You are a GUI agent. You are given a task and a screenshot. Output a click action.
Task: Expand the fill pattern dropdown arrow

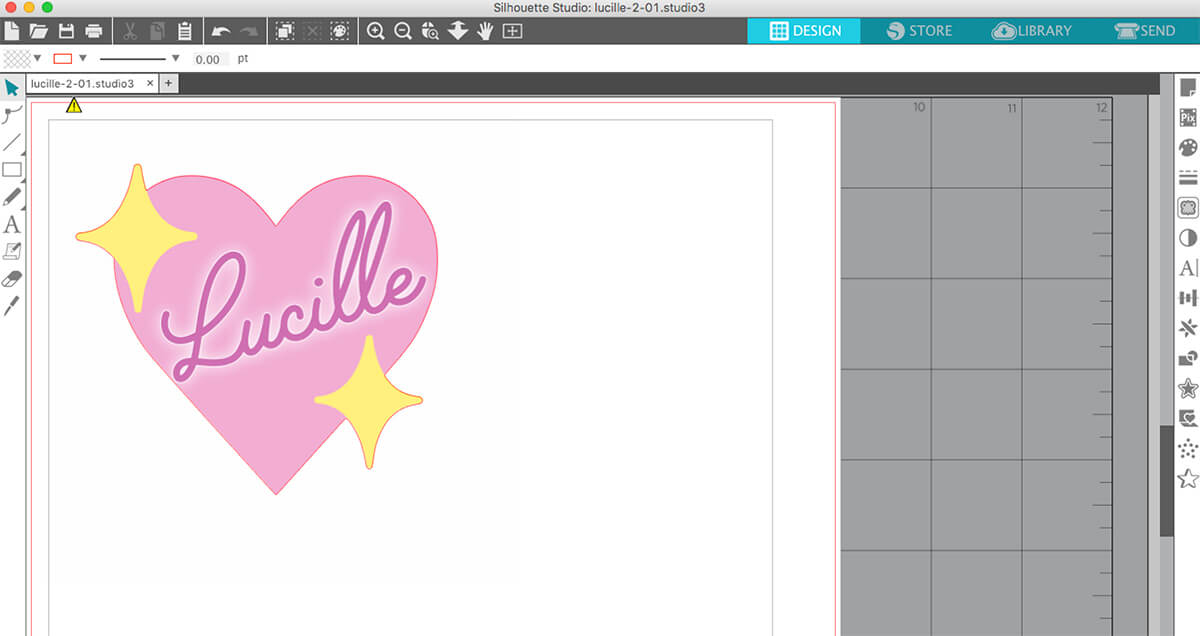click(x=37, y=59)
